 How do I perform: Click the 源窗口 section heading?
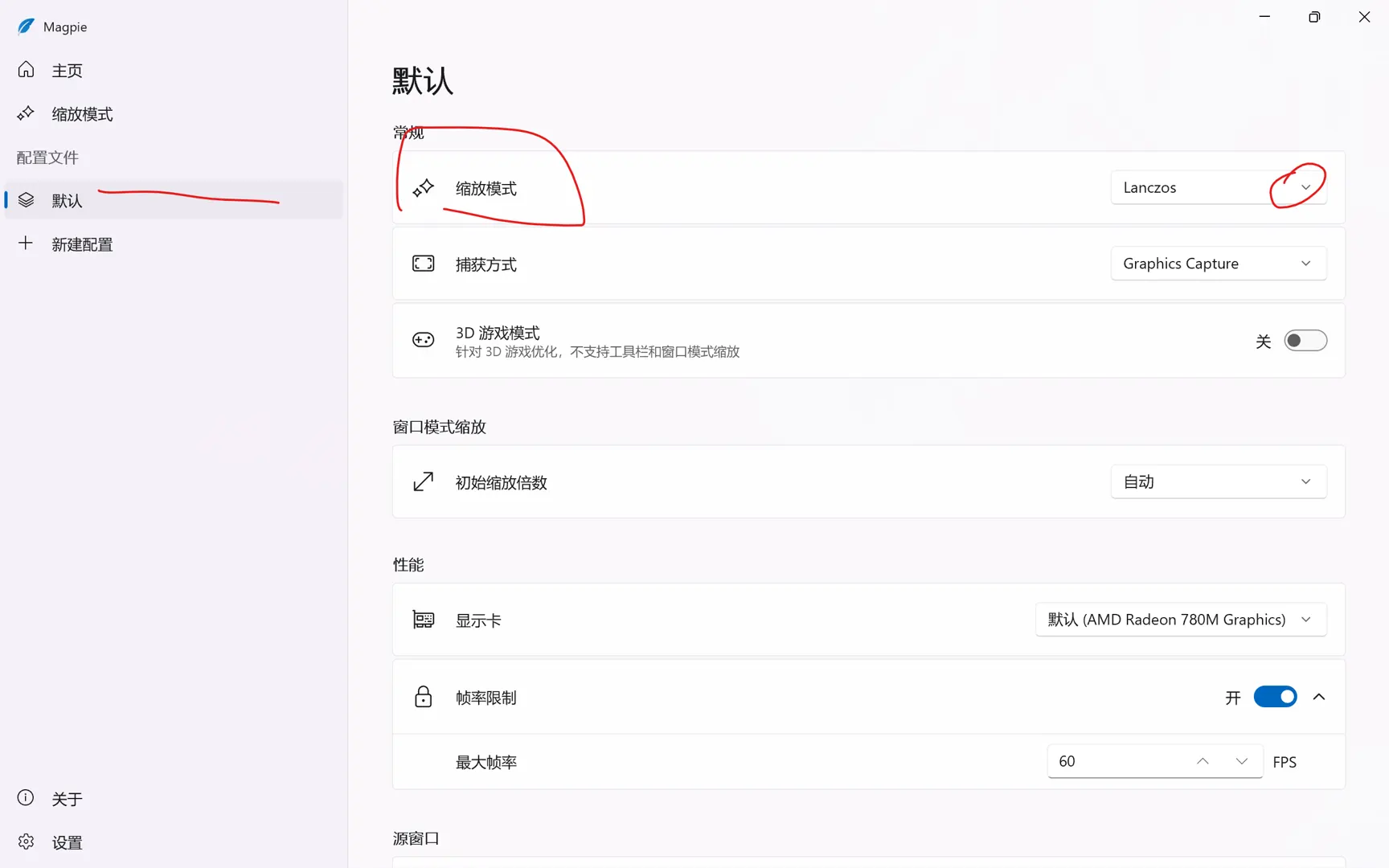coord(416,838)
